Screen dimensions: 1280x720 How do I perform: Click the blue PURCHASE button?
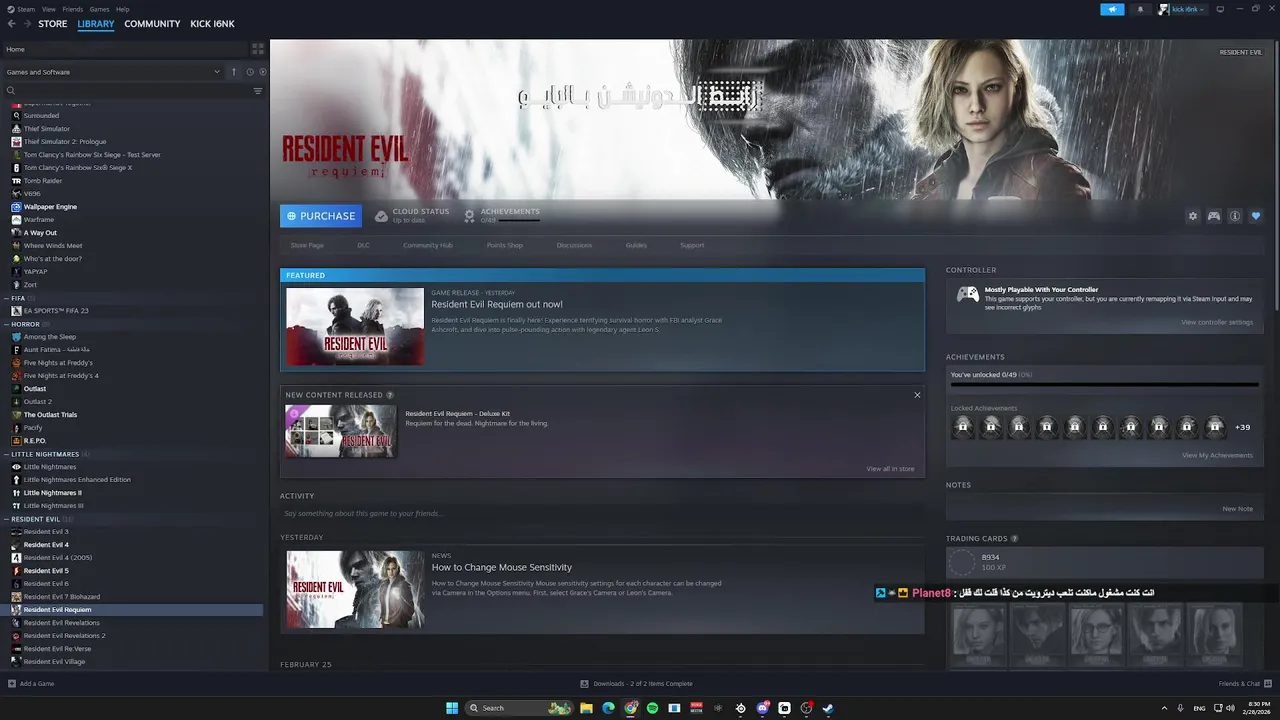[321, 216]
